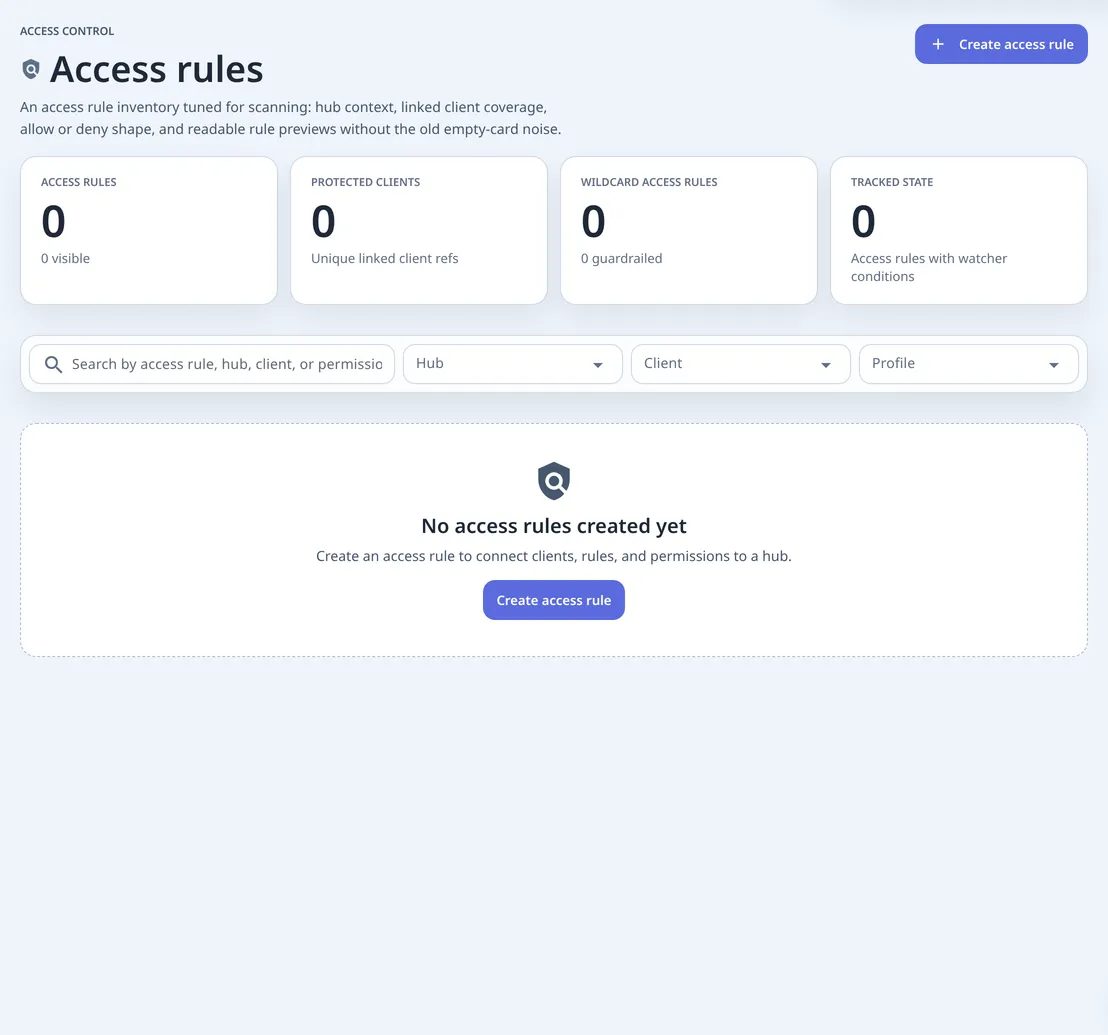The width and height of the screenshot is (1108, 1035).
Task: Select the Protected Clients stat card
Action: click(x=419, y=230)
